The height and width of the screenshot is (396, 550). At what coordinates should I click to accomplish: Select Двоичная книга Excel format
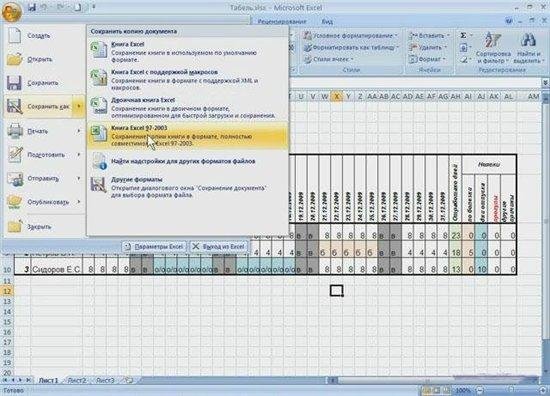pos(188,107)
